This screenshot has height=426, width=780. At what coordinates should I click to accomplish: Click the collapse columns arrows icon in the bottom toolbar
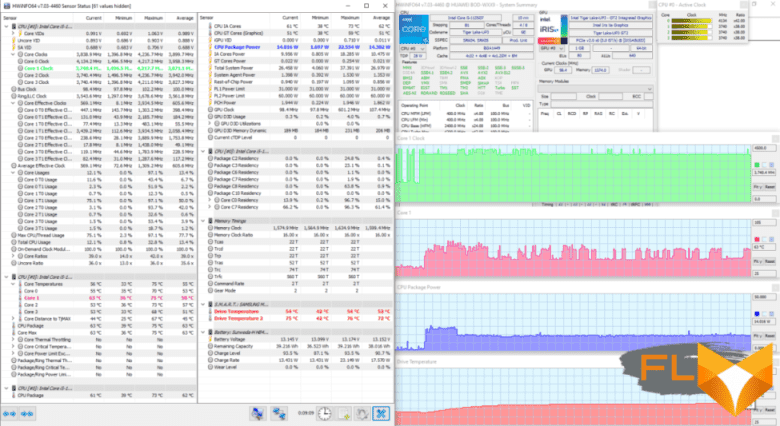click(27, 414)
